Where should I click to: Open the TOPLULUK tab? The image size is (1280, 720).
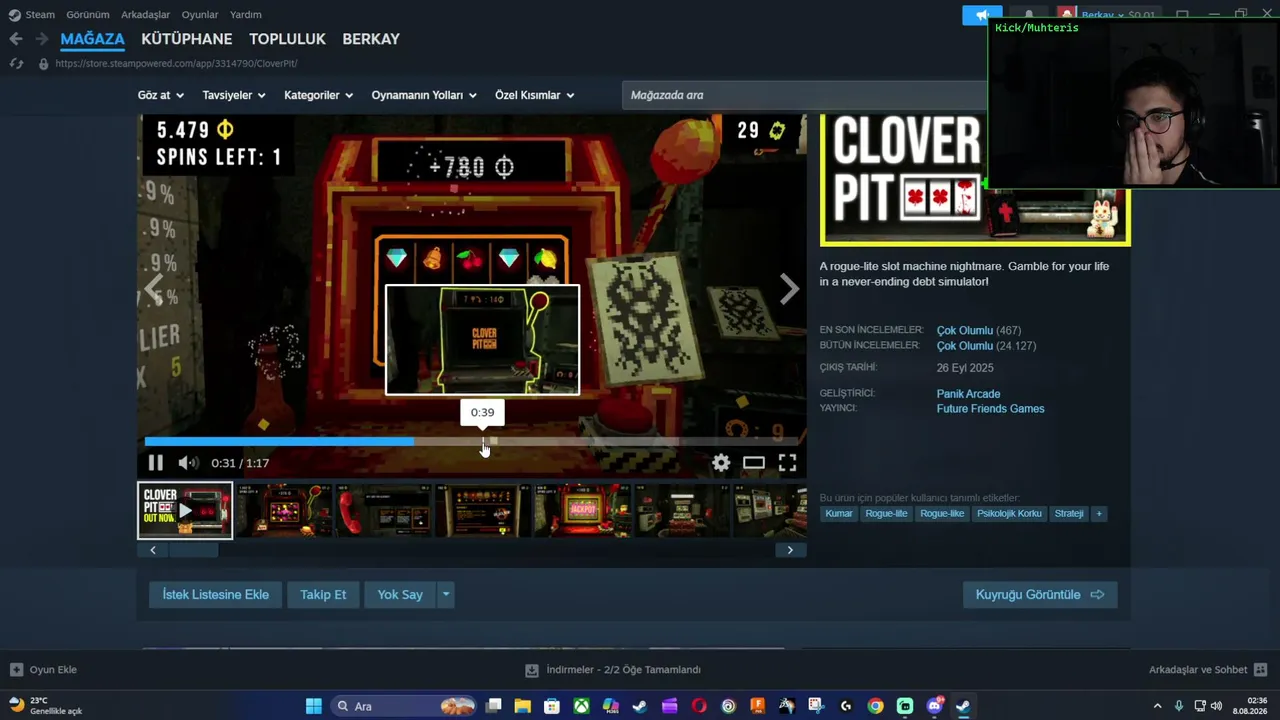[x=288, y=39]
